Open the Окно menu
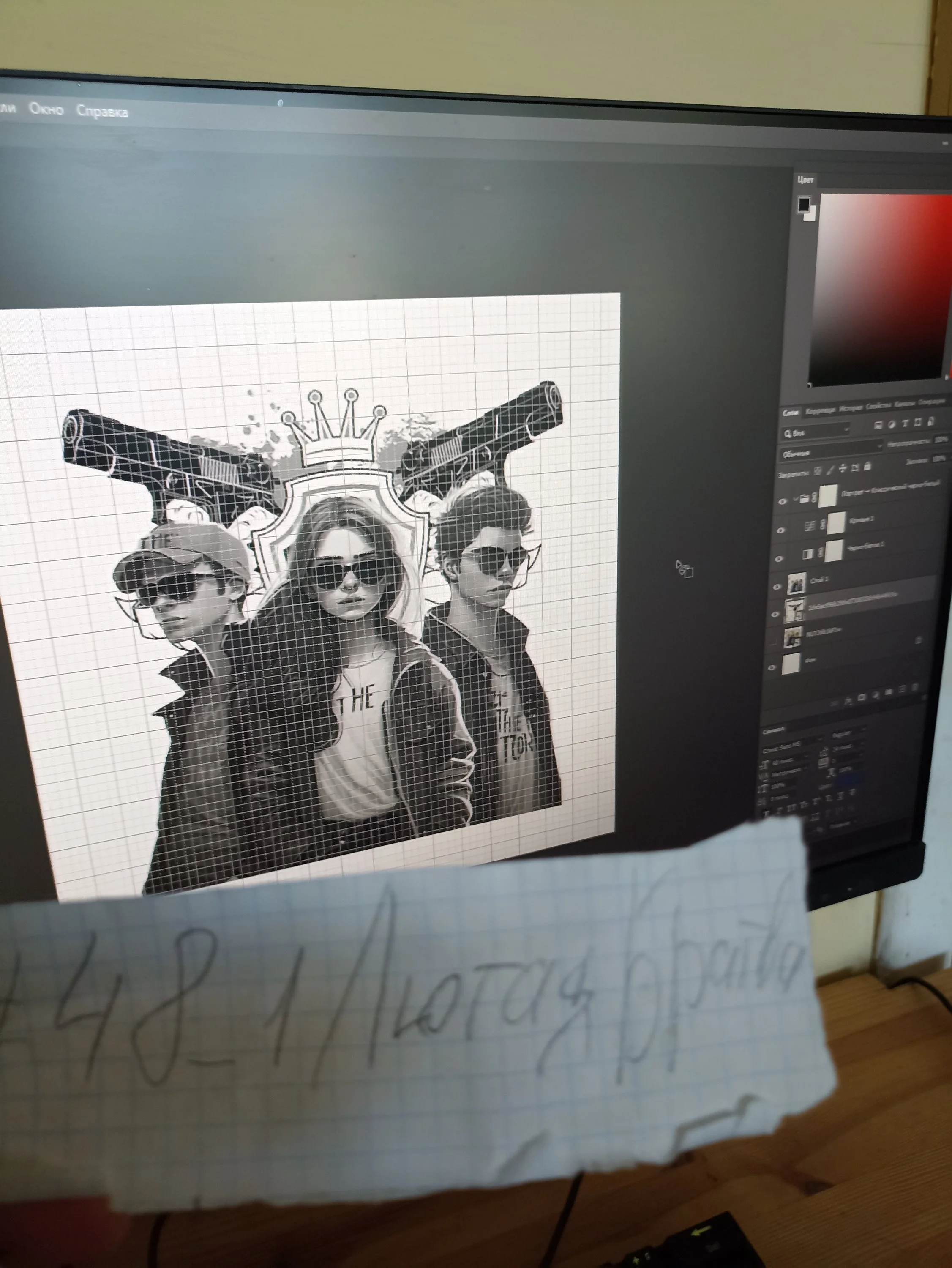This screenshot has height=1268, width=952. (x=46, y=109)
